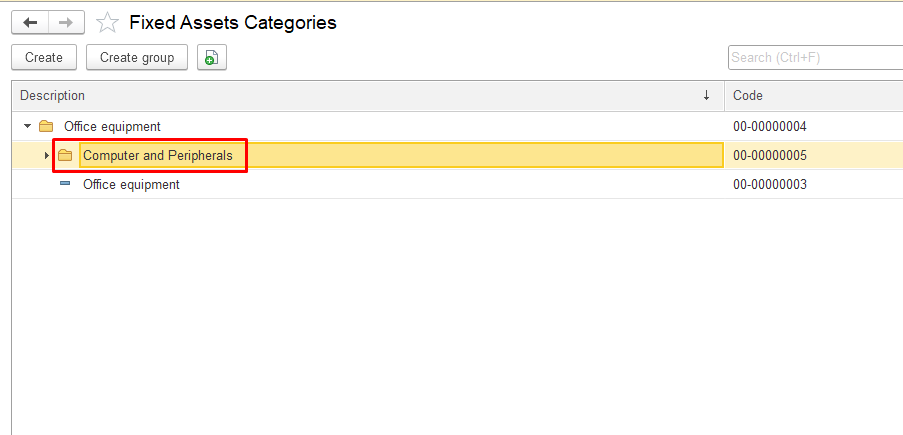This screenshot has width=903, height=435.
Task: Click the sort arrow in Description header
Action: click(x=706, y=96)
